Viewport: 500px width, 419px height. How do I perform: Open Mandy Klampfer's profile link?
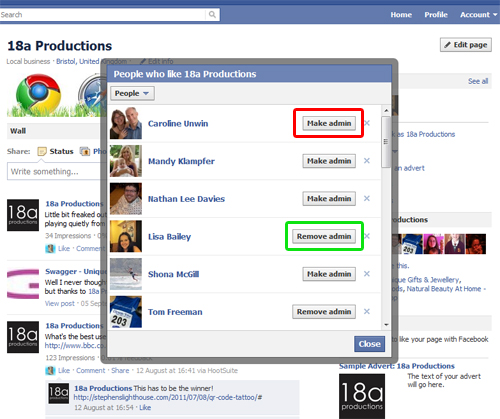point(181,161)
